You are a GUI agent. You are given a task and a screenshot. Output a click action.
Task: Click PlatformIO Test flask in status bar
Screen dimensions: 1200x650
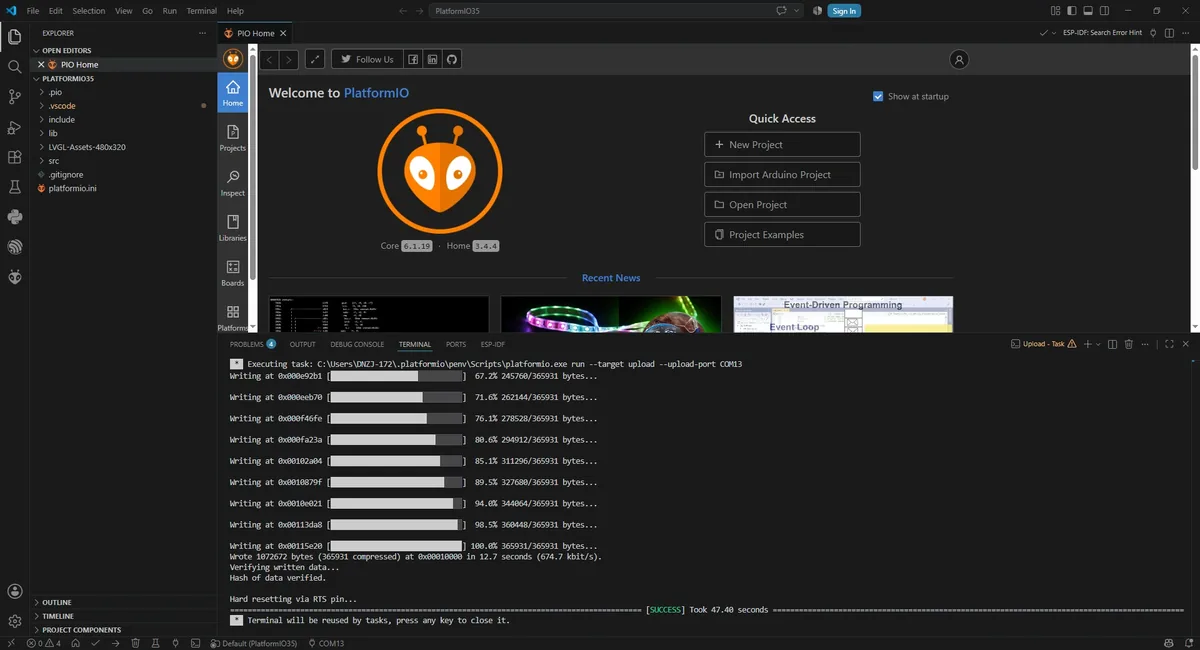pos(154,643)
